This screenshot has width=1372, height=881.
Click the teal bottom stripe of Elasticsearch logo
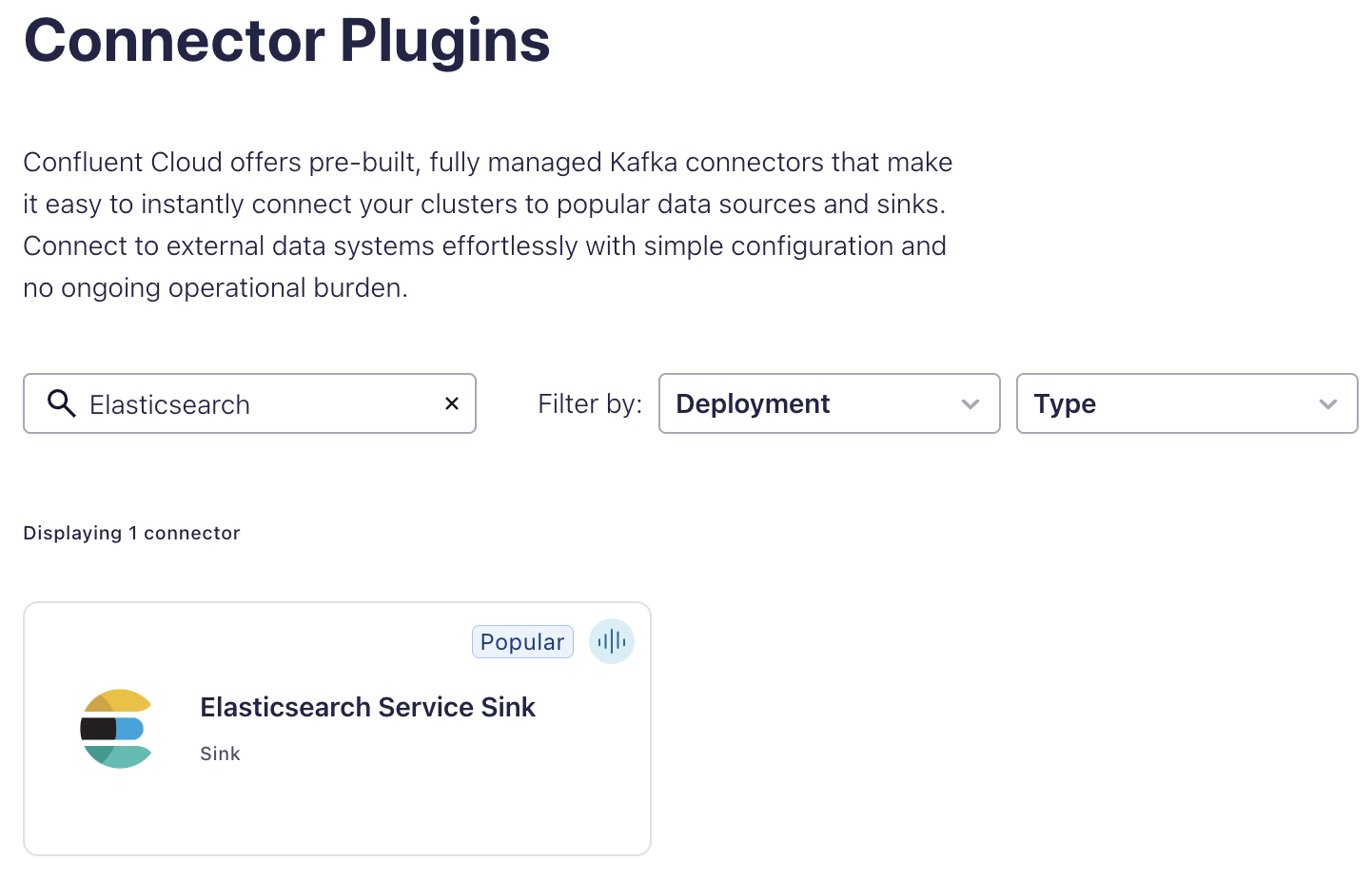pos(119,757)
